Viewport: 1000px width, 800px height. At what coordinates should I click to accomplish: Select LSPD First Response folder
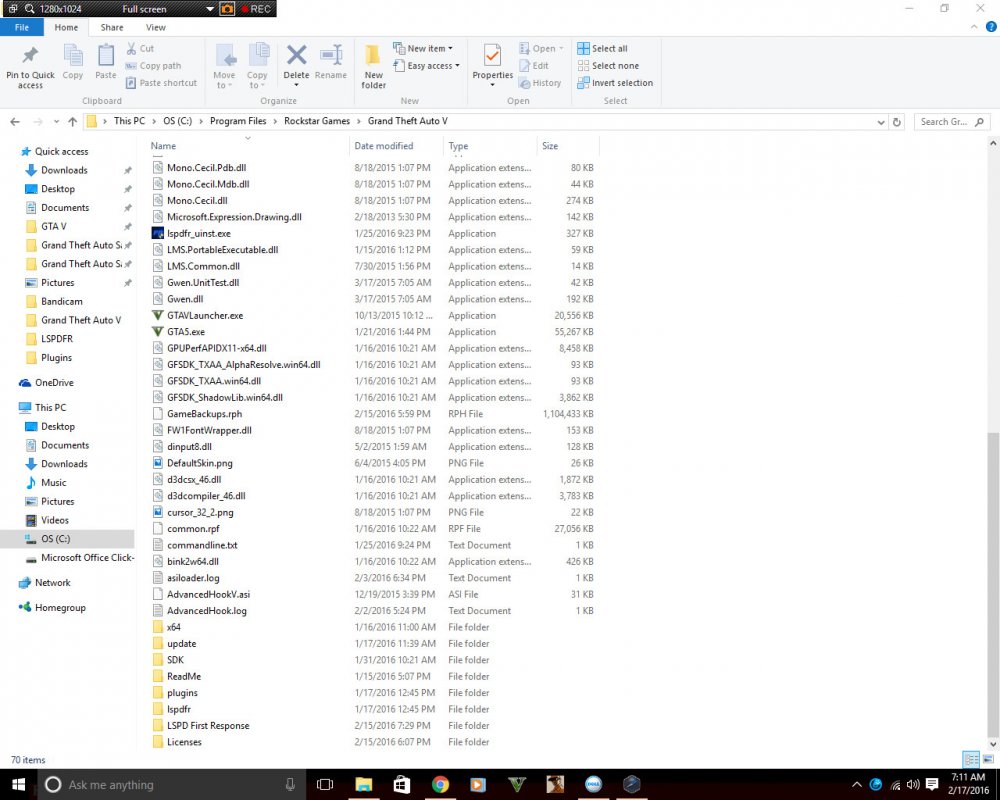click(208, 725)
